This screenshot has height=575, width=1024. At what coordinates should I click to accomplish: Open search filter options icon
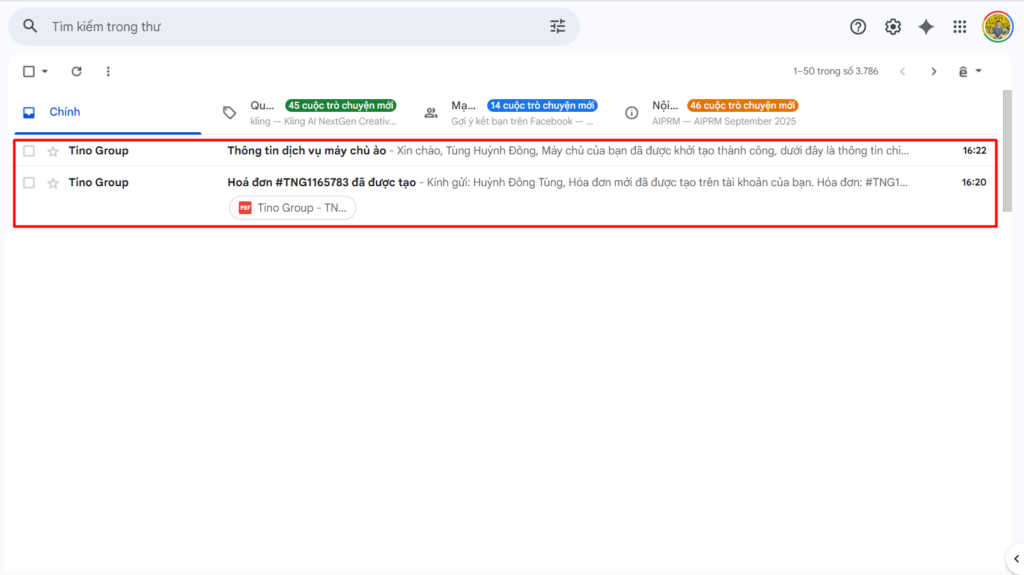(558, 27)
